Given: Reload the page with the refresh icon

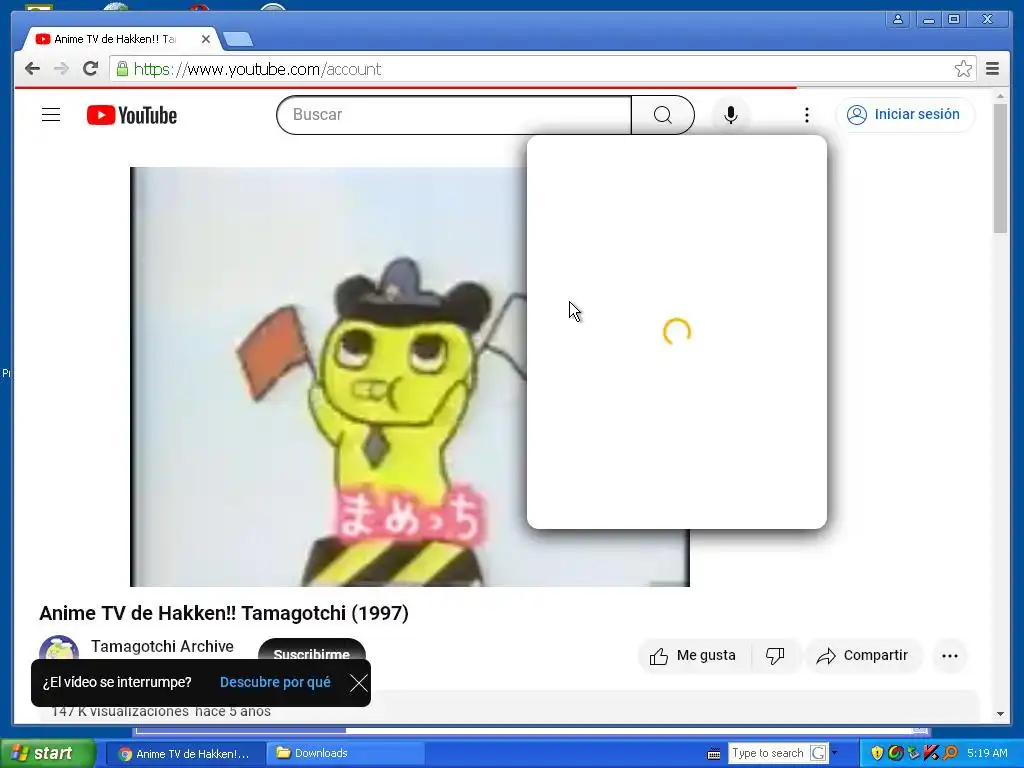Looking at the screenshot, I should coord(91,69).
